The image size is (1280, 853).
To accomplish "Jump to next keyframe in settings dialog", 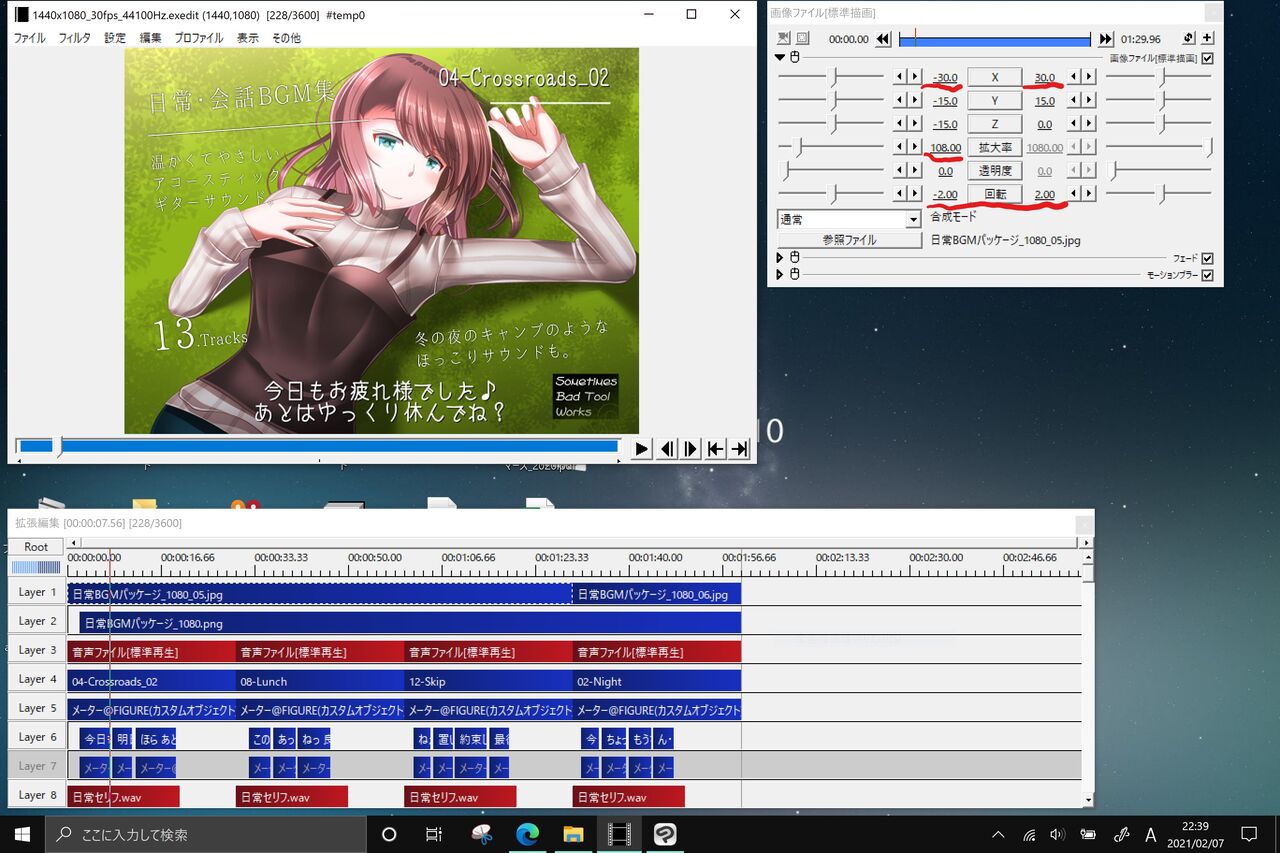I will point(1105,39).
